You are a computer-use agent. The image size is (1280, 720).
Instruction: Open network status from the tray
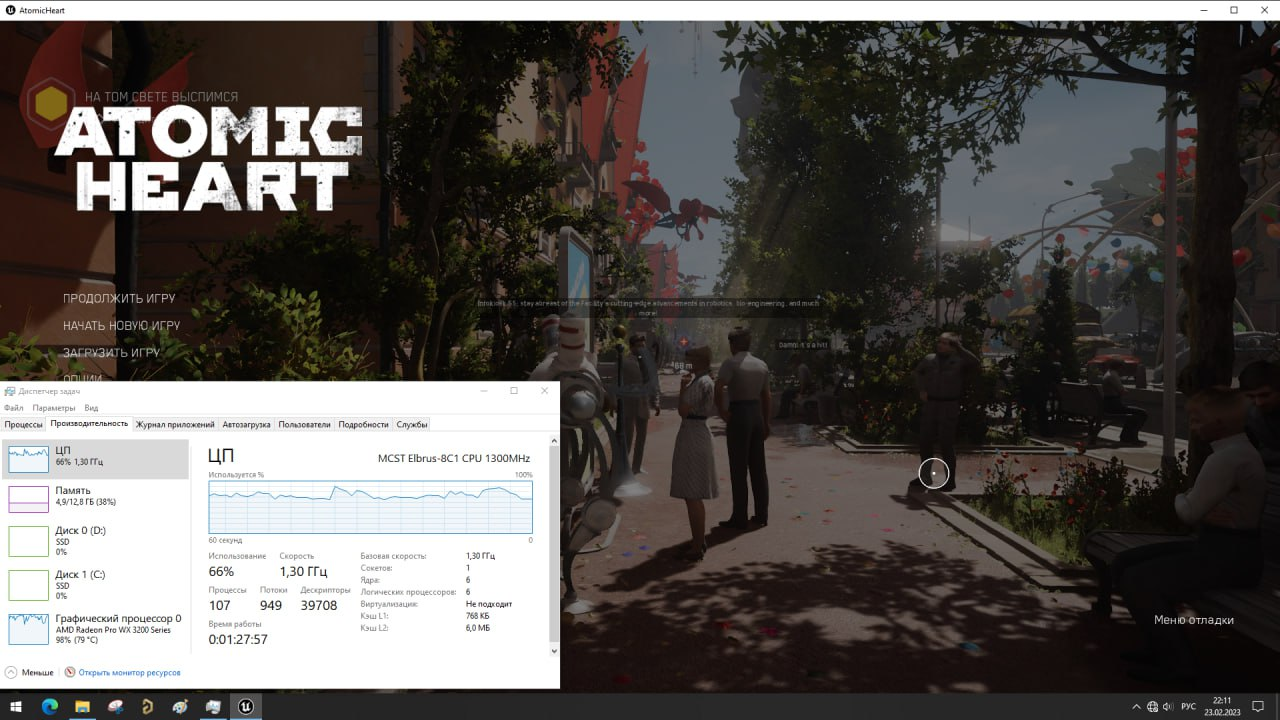(1152, 706)
